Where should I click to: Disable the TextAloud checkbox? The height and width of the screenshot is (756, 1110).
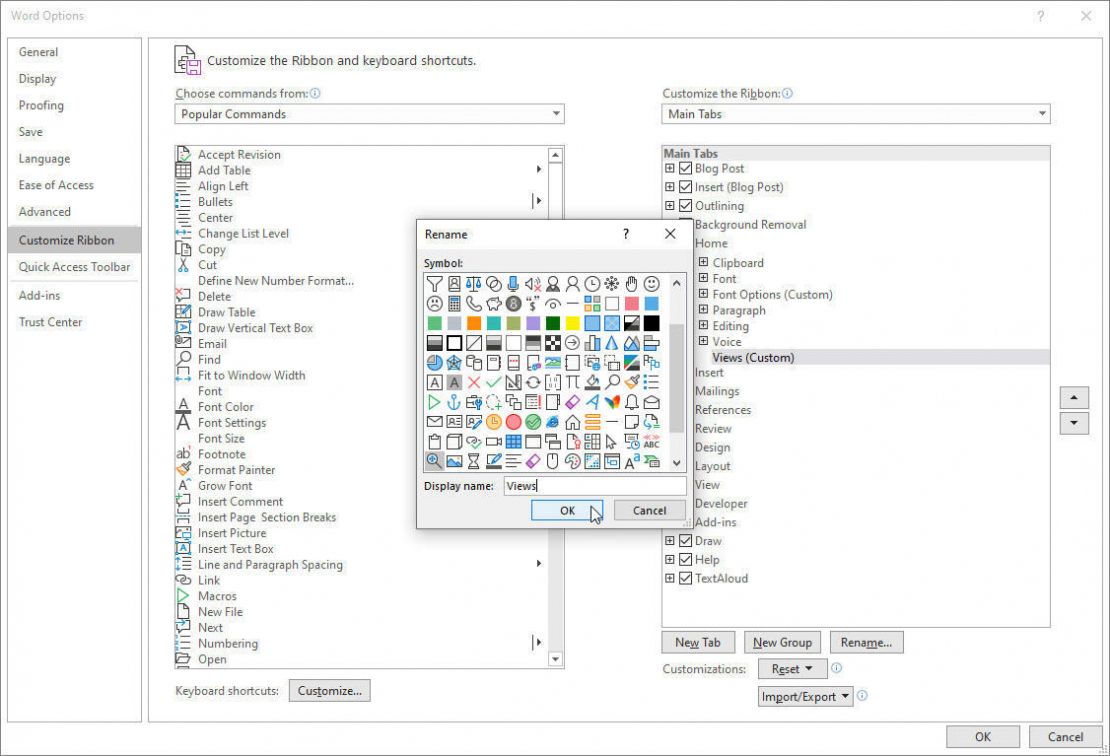click(686, 578)
